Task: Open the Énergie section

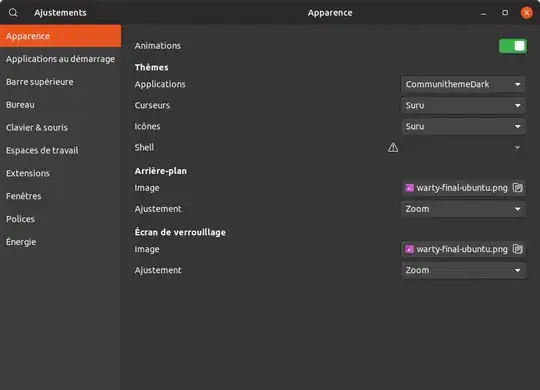Action: coord(61,242)
